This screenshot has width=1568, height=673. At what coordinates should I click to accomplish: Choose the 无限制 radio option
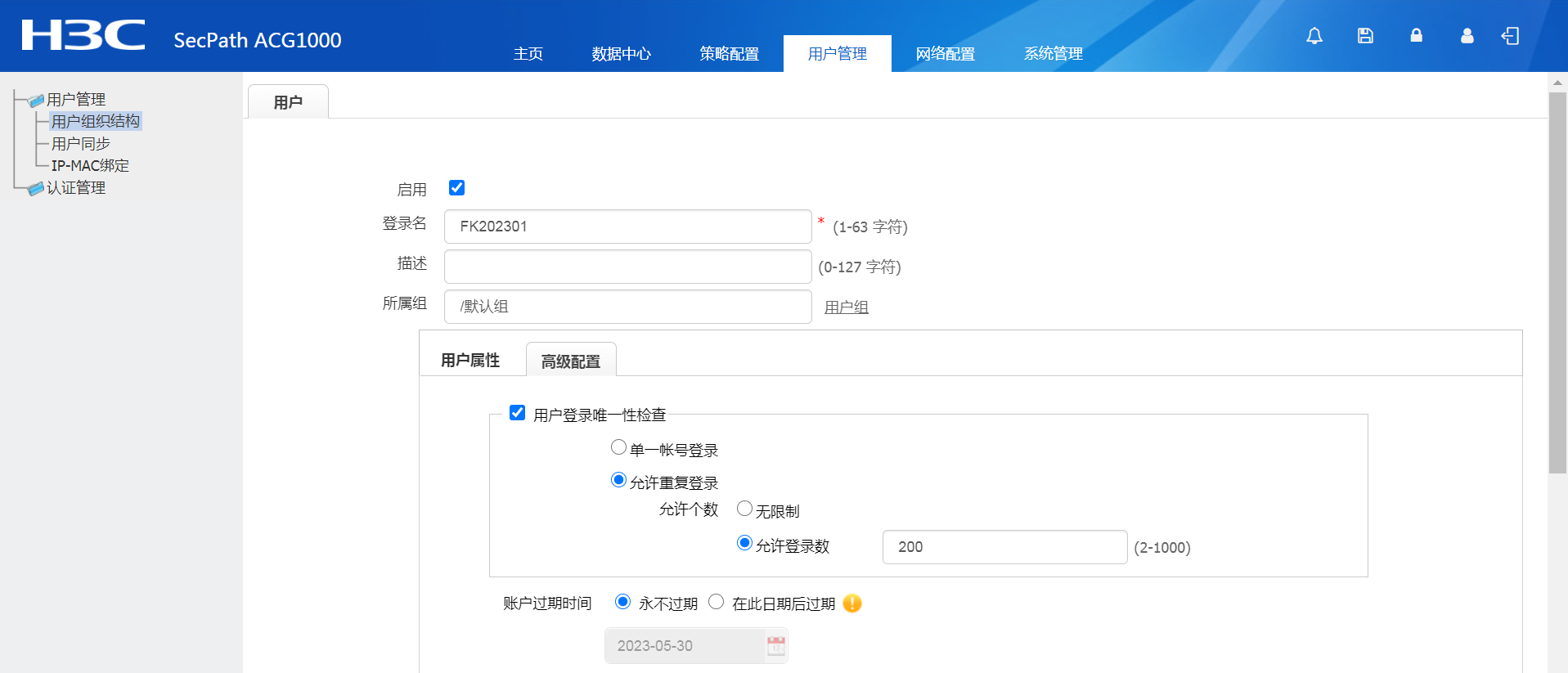click(744, 509)
